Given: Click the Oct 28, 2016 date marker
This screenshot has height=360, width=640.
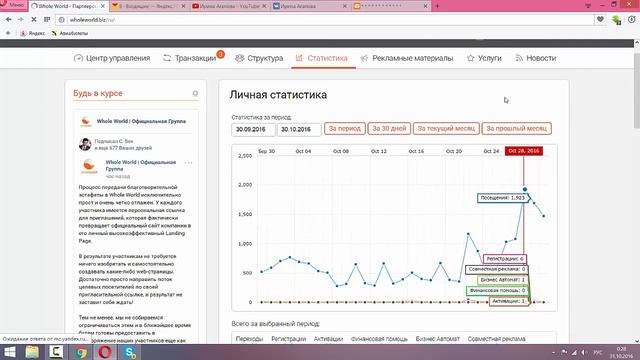Looking at the screenshot, I should coord(524,151).
